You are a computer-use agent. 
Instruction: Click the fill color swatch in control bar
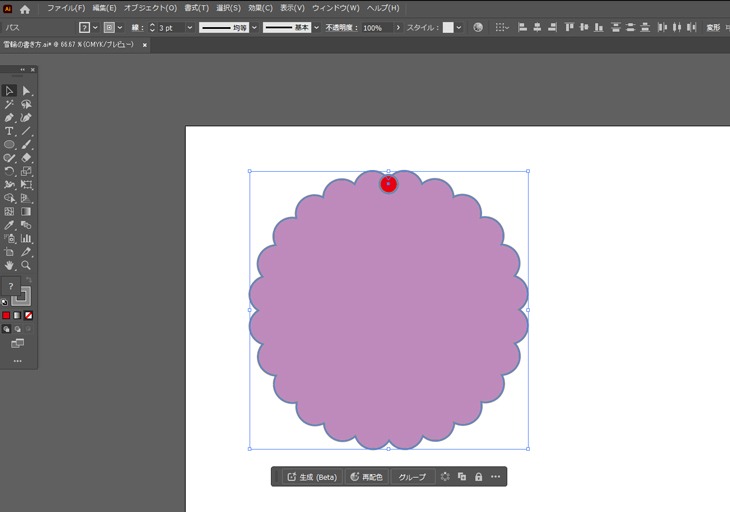(x=84, y=28)
